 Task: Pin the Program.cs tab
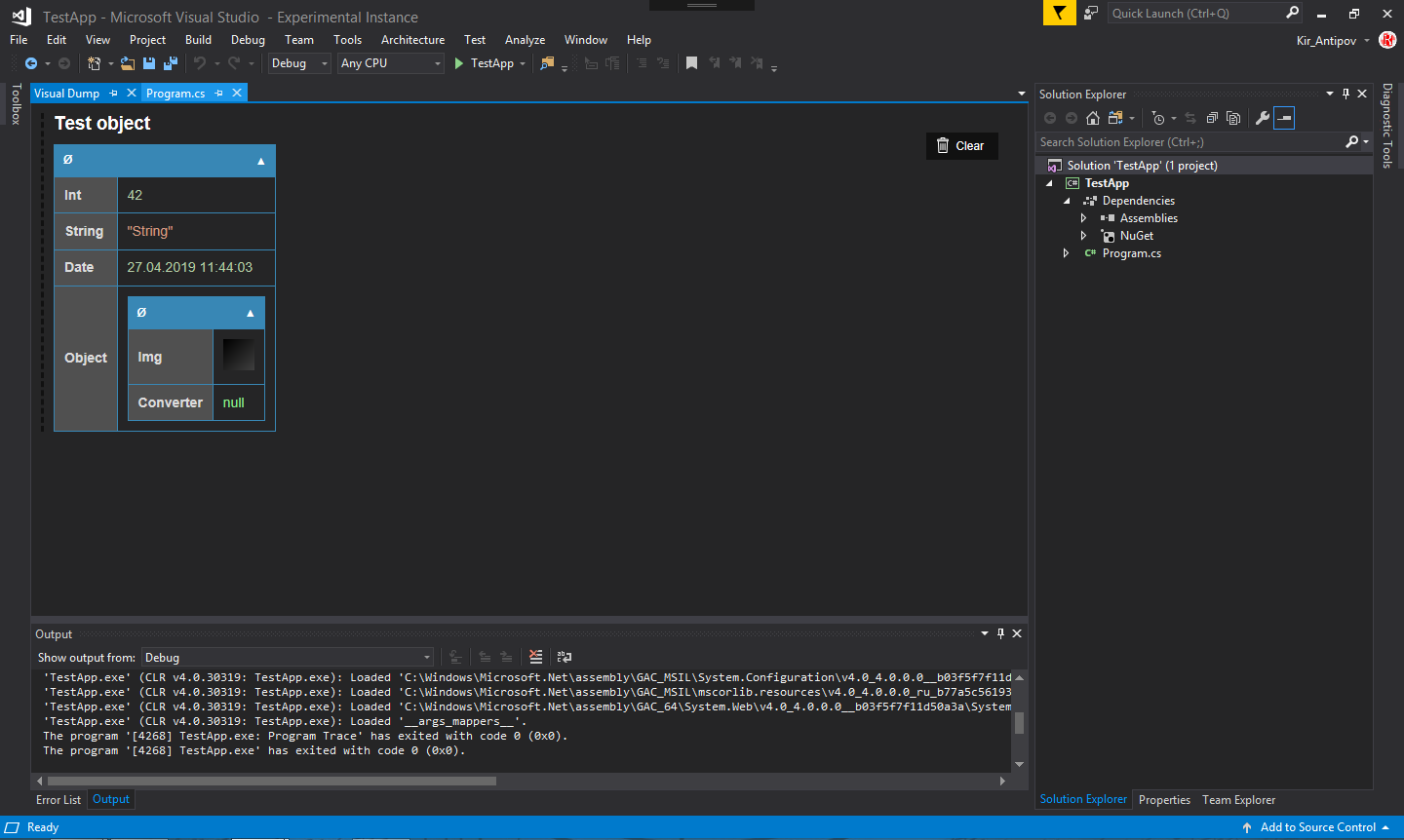point(219,94)
